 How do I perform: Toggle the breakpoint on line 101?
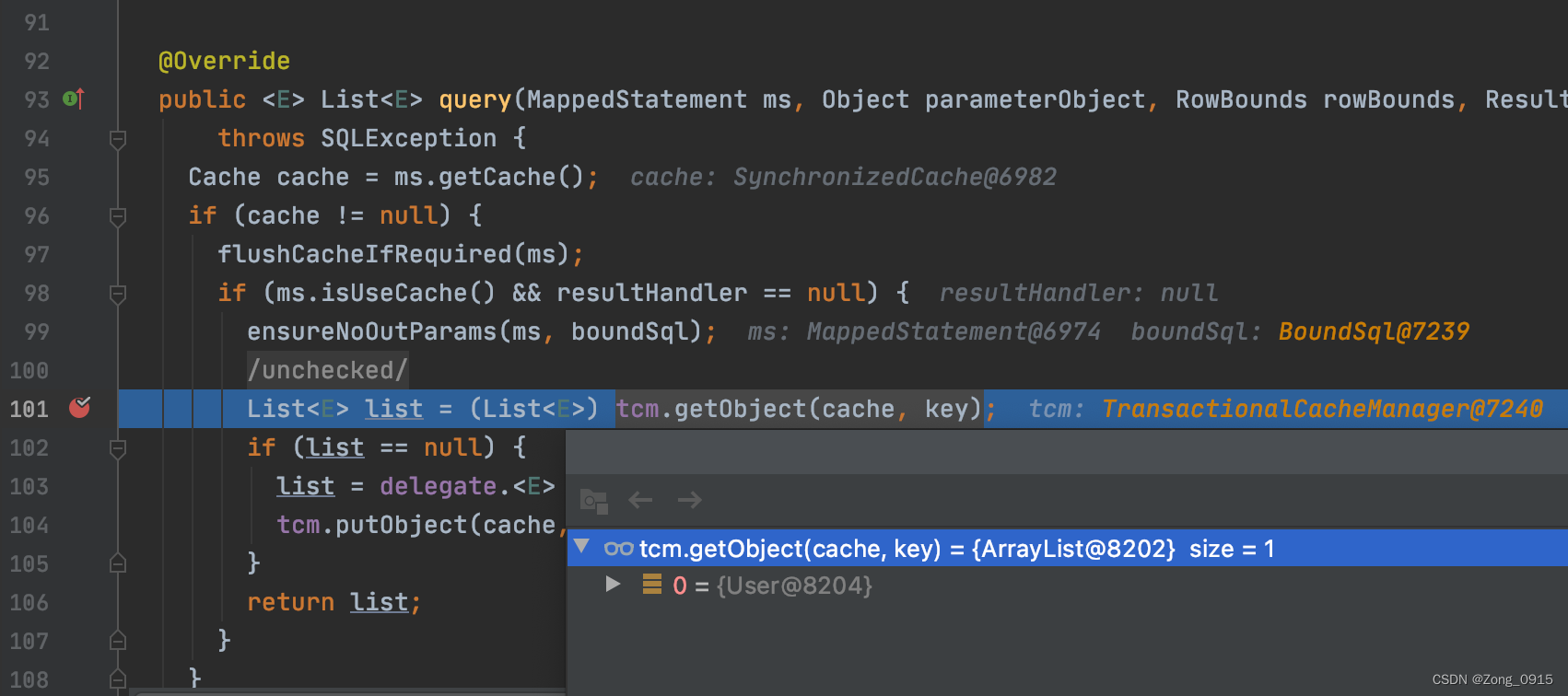(80, 407)
